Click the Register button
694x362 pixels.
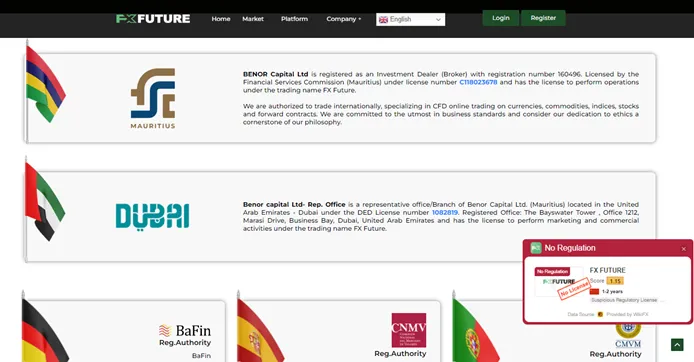543,18
